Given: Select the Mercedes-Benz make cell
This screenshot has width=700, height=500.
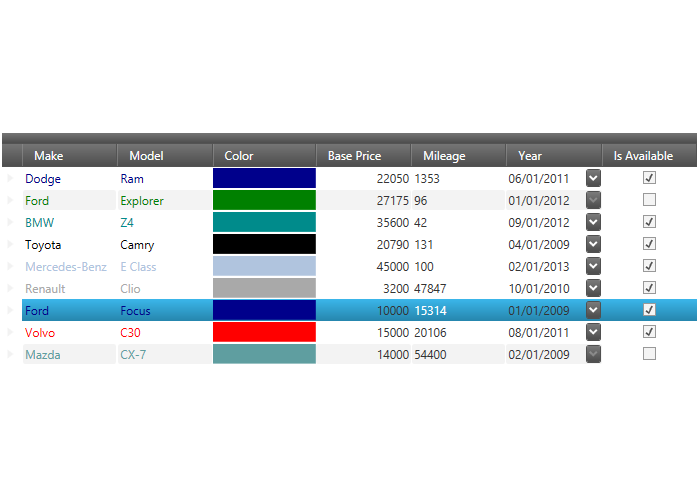Looking at the screenshot, I should pyautogui.click(x=69, y=267).
